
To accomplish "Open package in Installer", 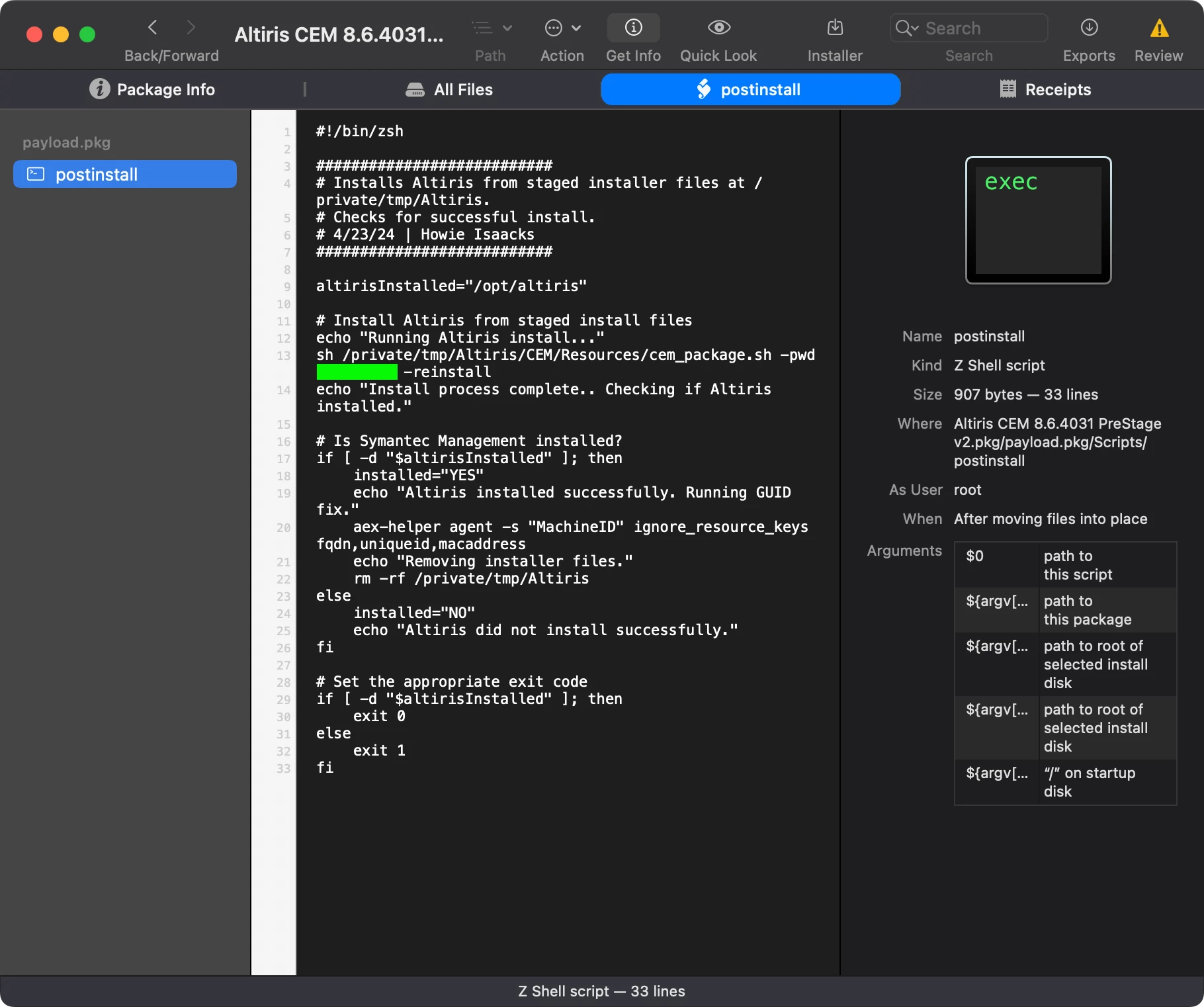I will [836, 28].
